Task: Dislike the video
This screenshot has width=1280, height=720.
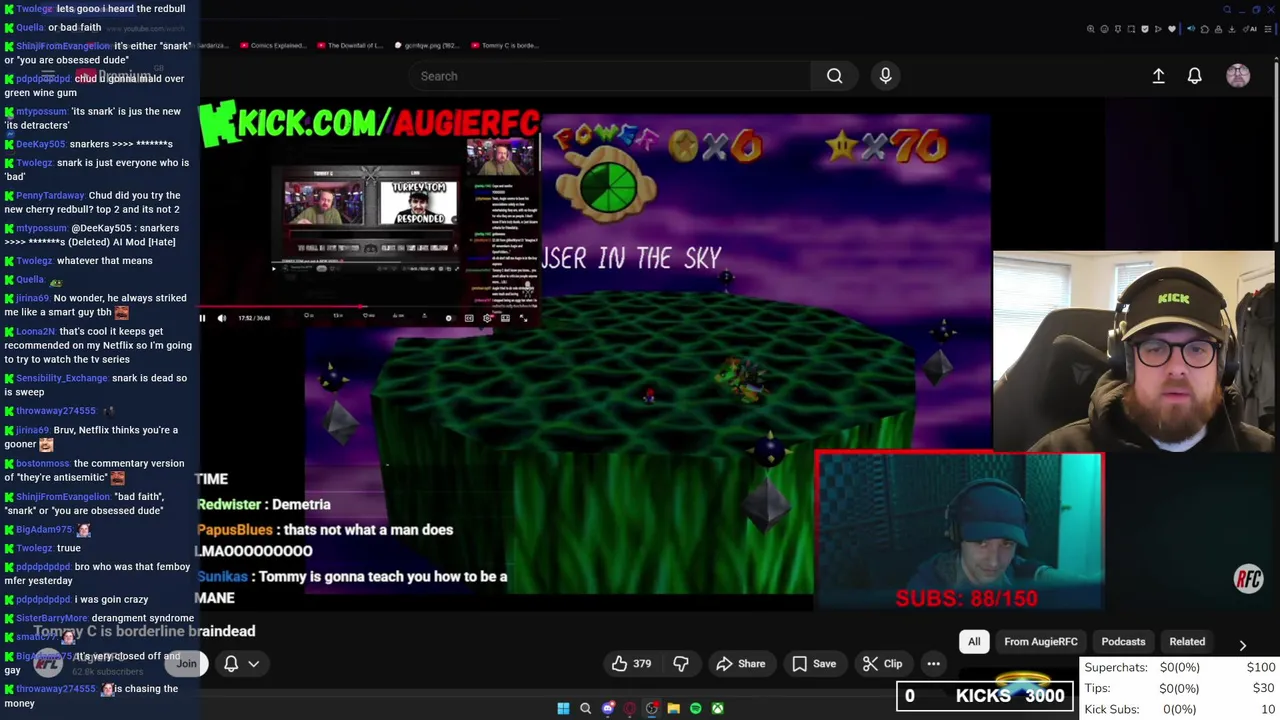Action: coord(681,663)
